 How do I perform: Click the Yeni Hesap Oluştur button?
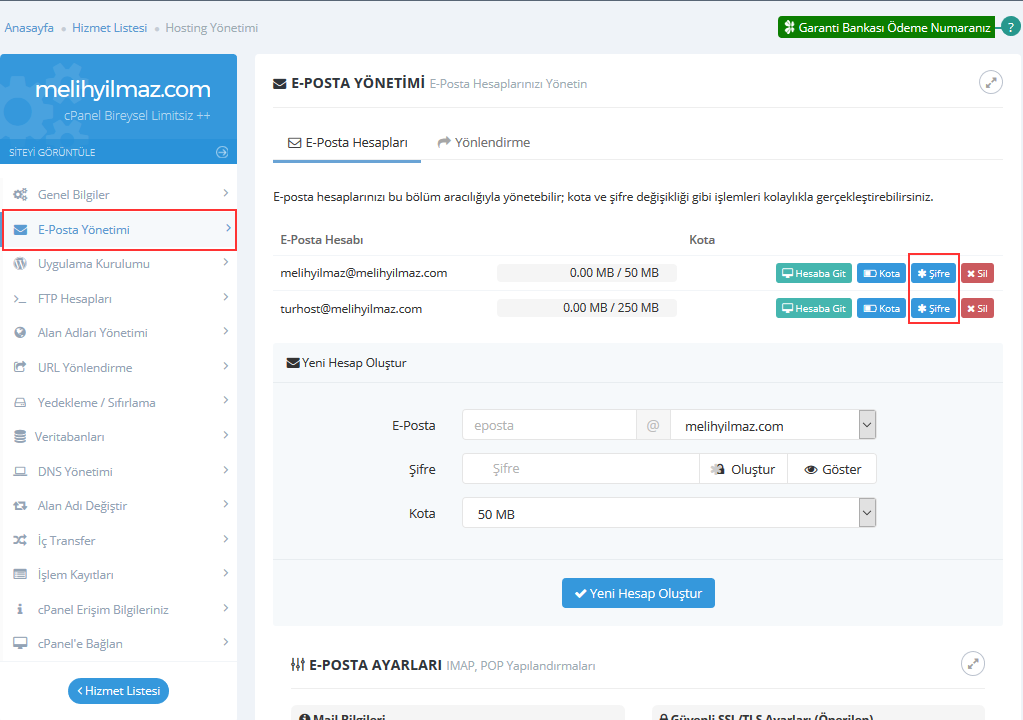pos(638,593)
